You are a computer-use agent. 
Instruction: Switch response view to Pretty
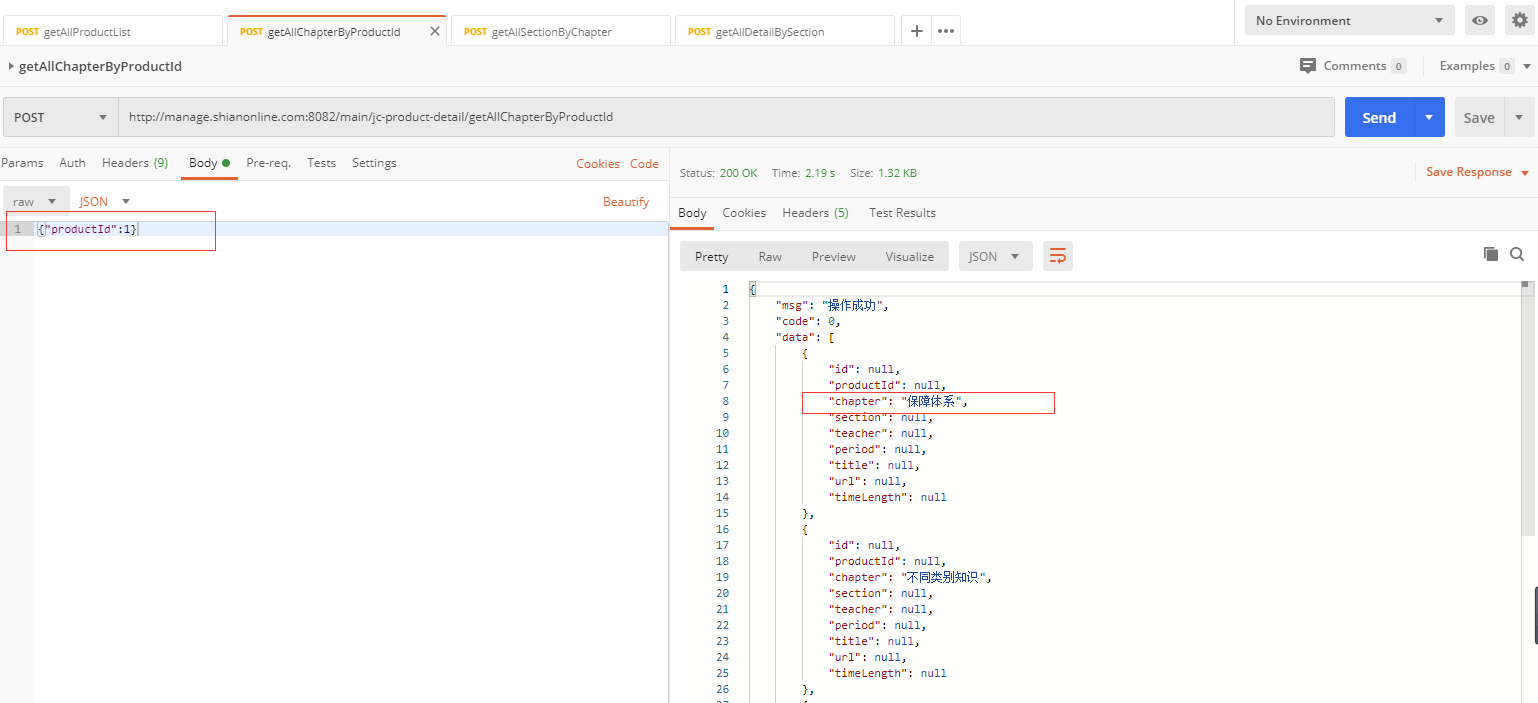711,256
